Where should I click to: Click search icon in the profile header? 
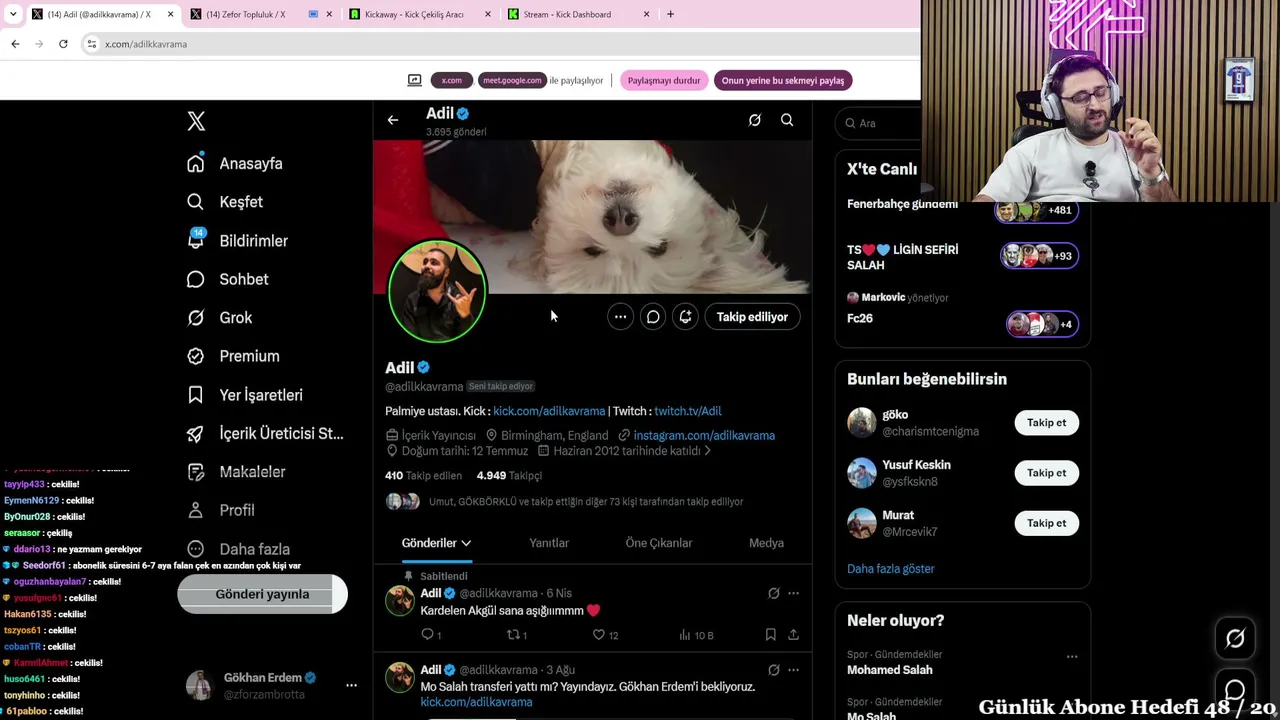tap(787, 120)
